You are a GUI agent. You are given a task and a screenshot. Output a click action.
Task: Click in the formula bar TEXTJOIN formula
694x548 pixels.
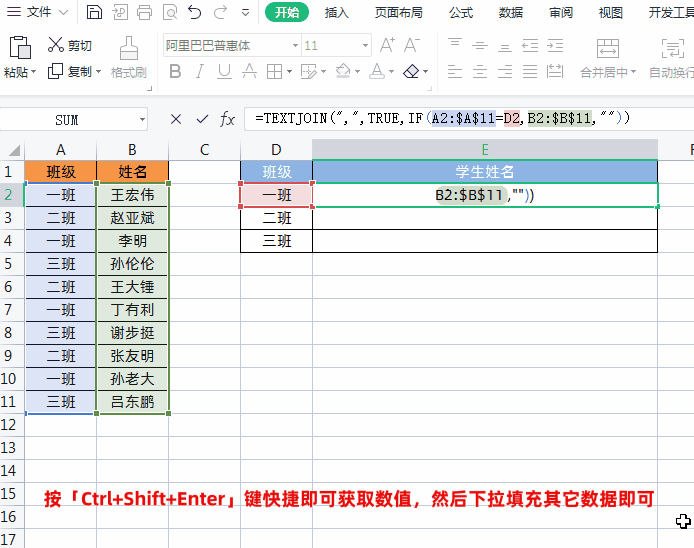click(443, 118)
